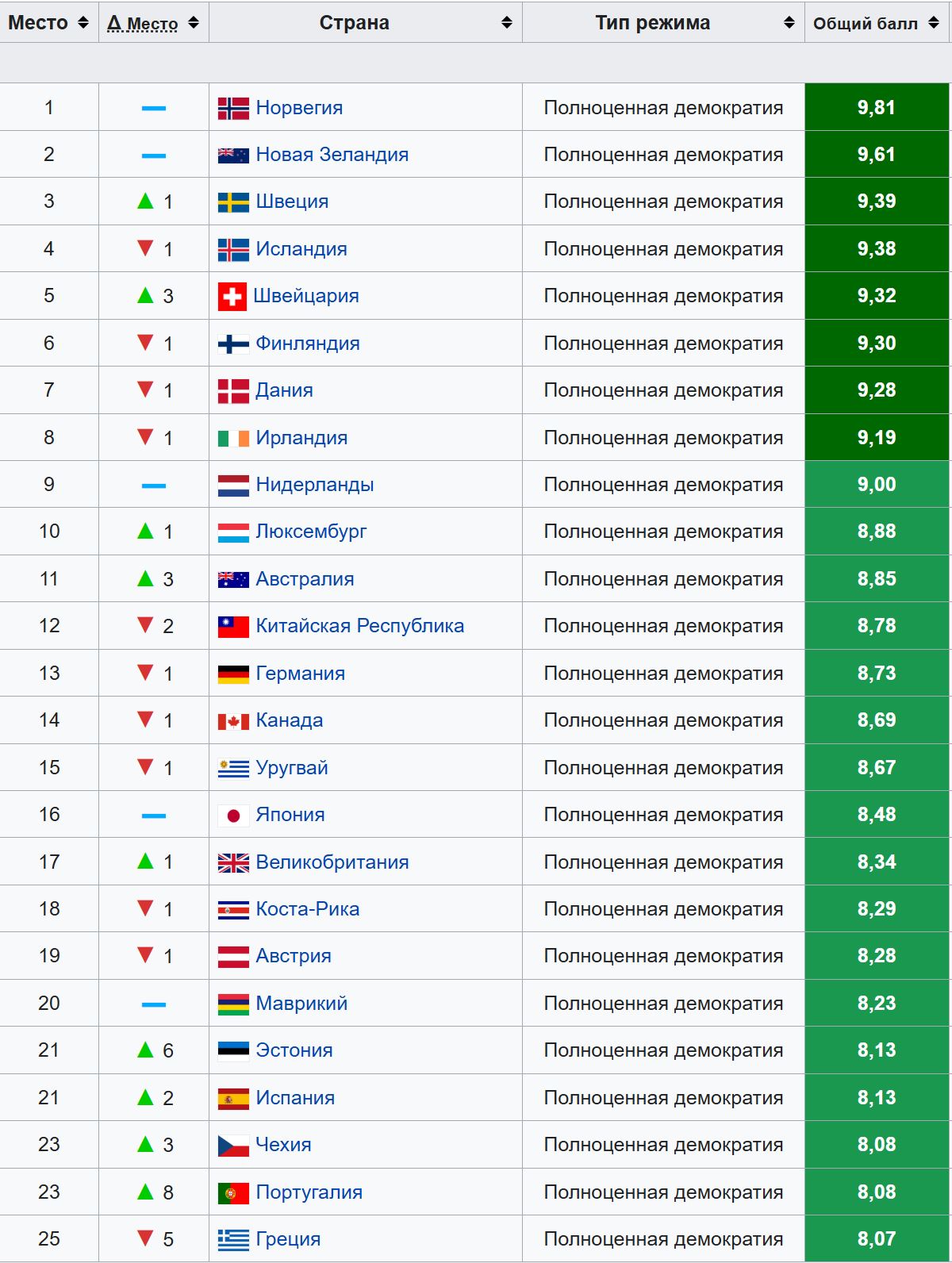
Task: Click the Uruguay flag icon
Action: 233,768
